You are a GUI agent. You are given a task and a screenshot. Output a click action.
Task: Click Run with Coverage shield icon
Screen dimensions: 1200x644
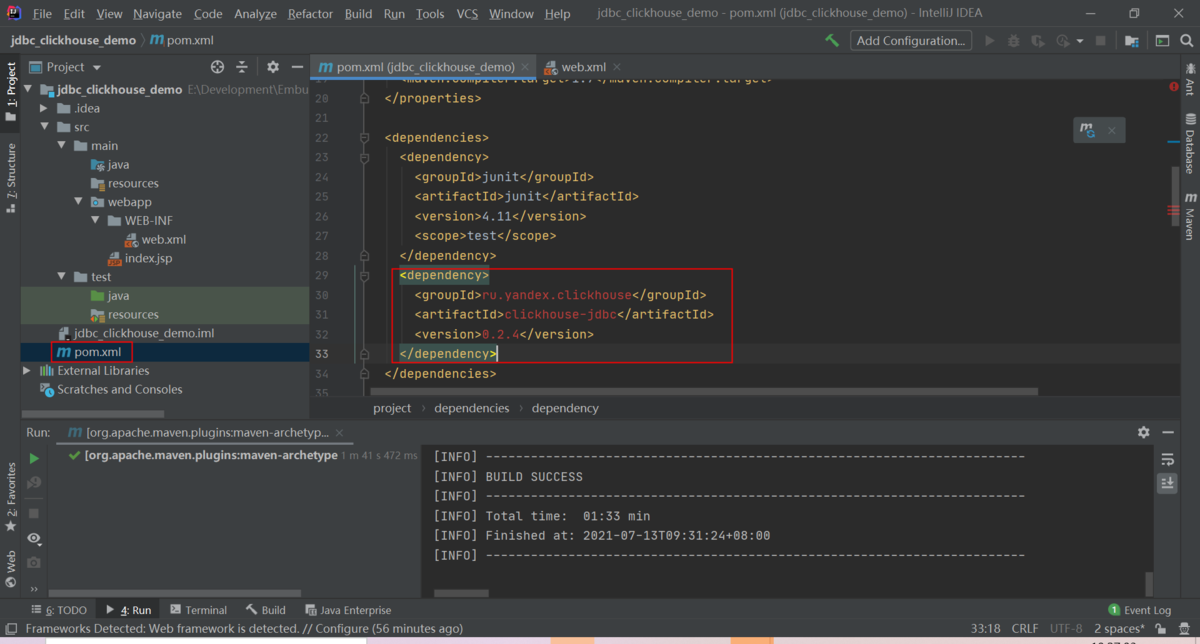(1038, 41)
